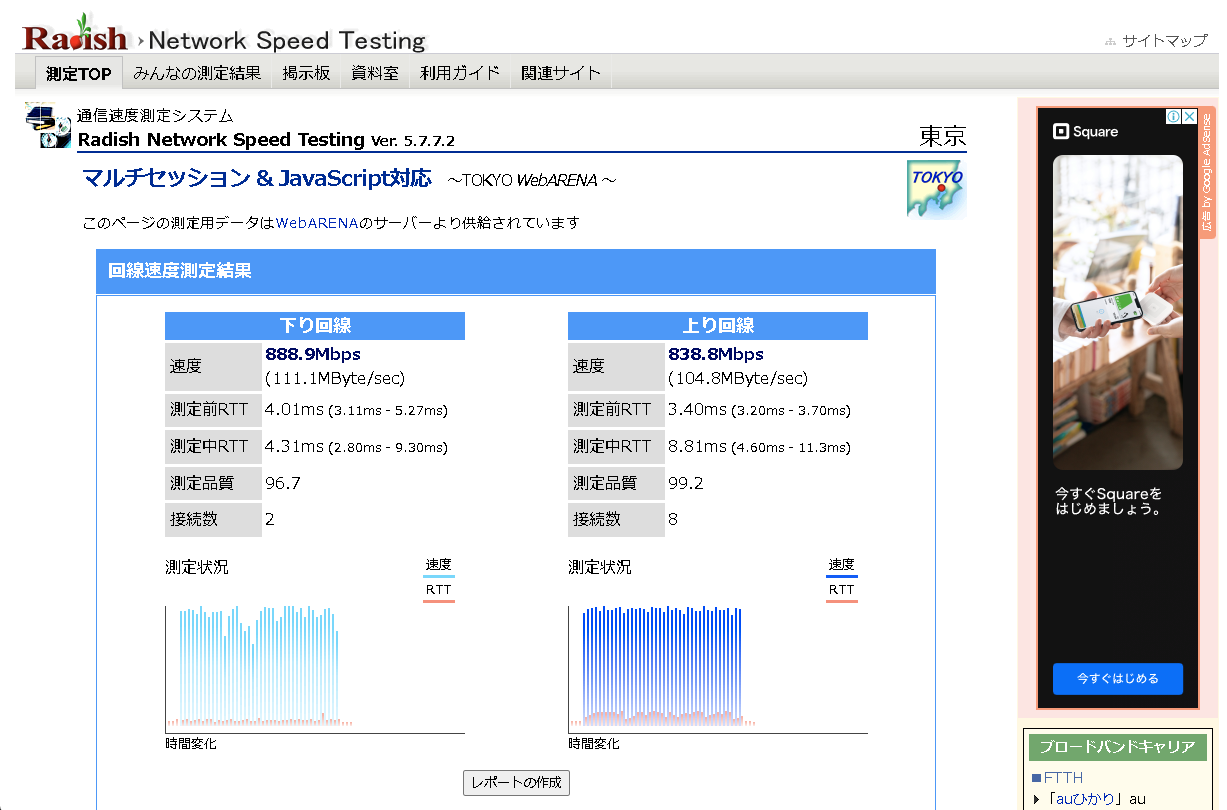Click download 測定品質 value 96.7

[283, 483]
